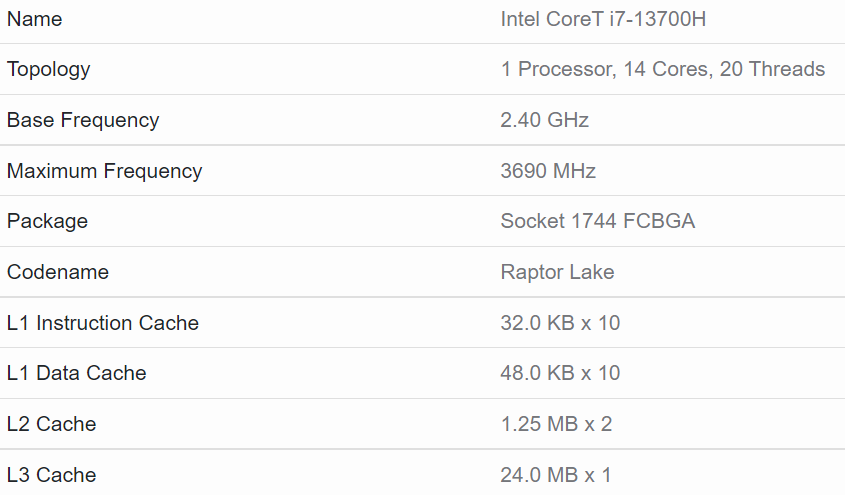Click the 1.25 MB x 2 value

tap(556, 424)
